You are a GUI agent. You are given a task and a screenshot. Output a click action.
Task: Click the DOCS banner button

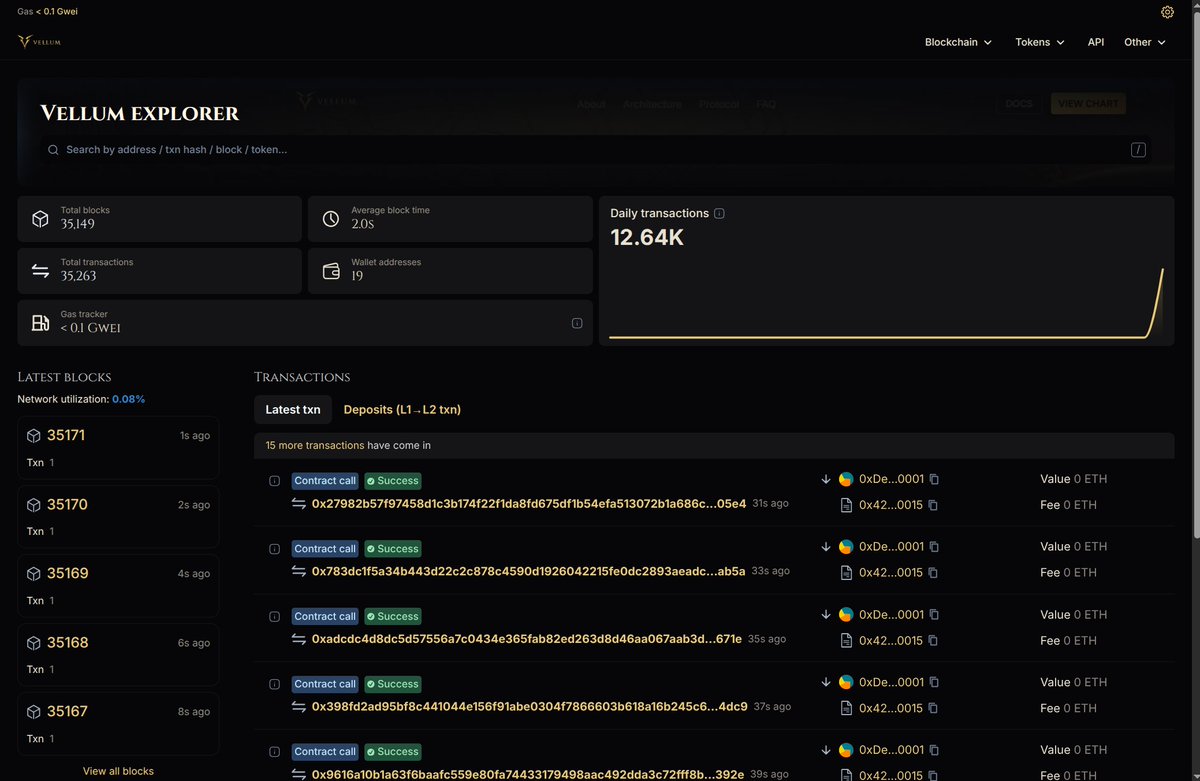click(x=1019, y=104)
